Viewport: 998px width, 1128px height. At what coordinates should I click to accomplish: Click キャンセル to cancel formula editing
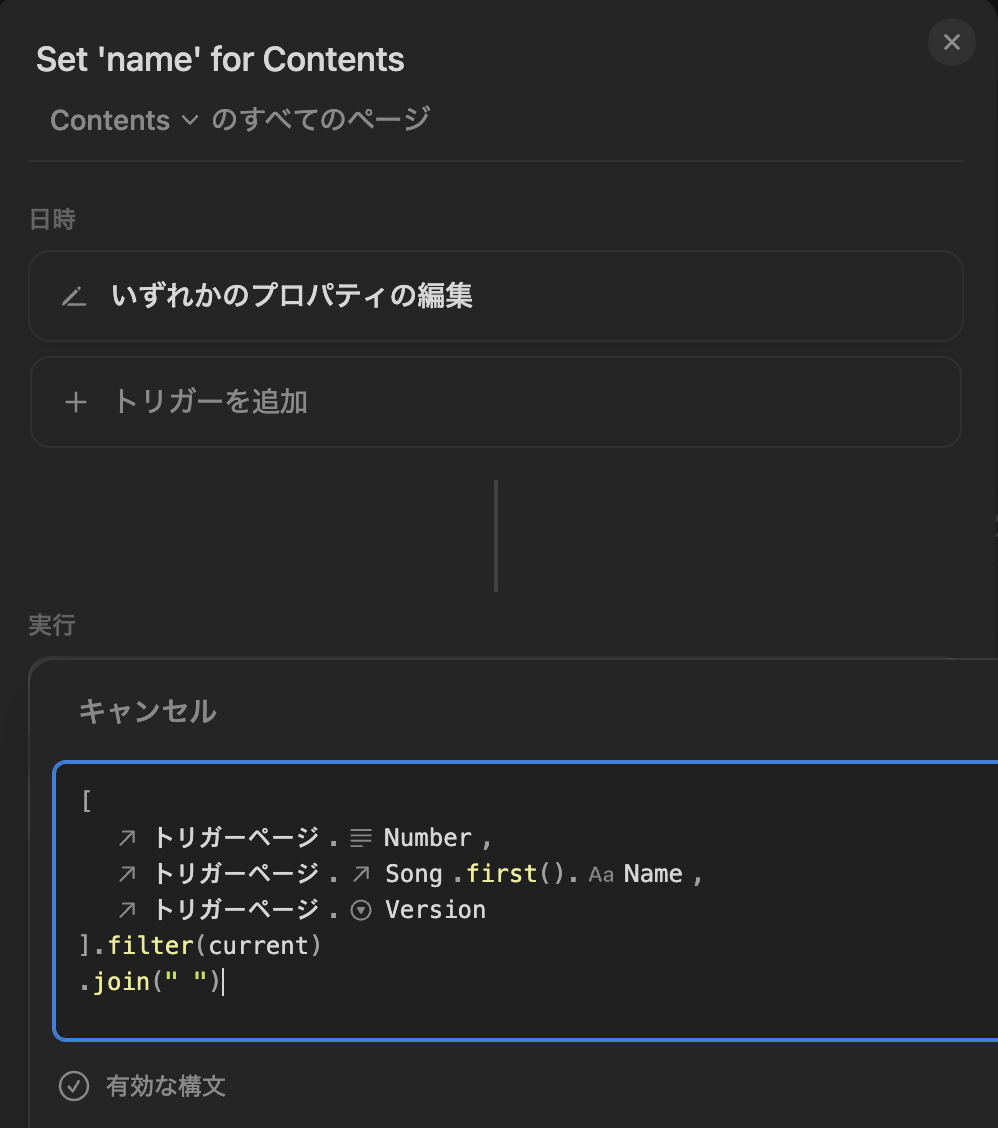148,711
